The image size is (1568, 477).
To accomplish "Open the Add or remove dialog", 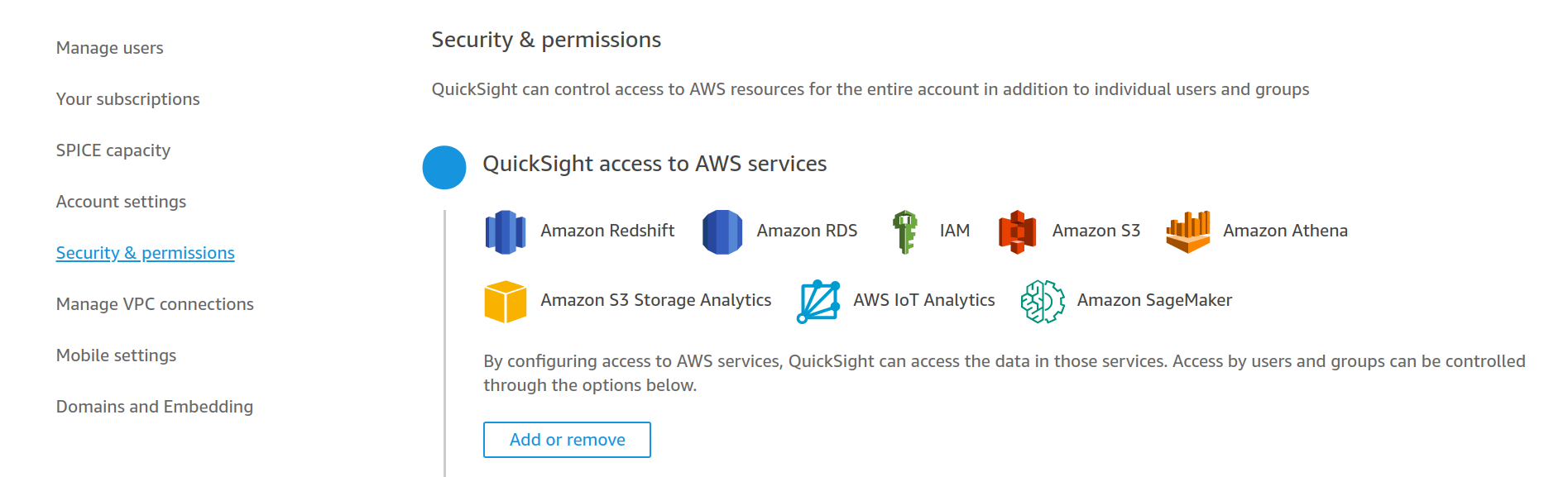I will point(567,439).
